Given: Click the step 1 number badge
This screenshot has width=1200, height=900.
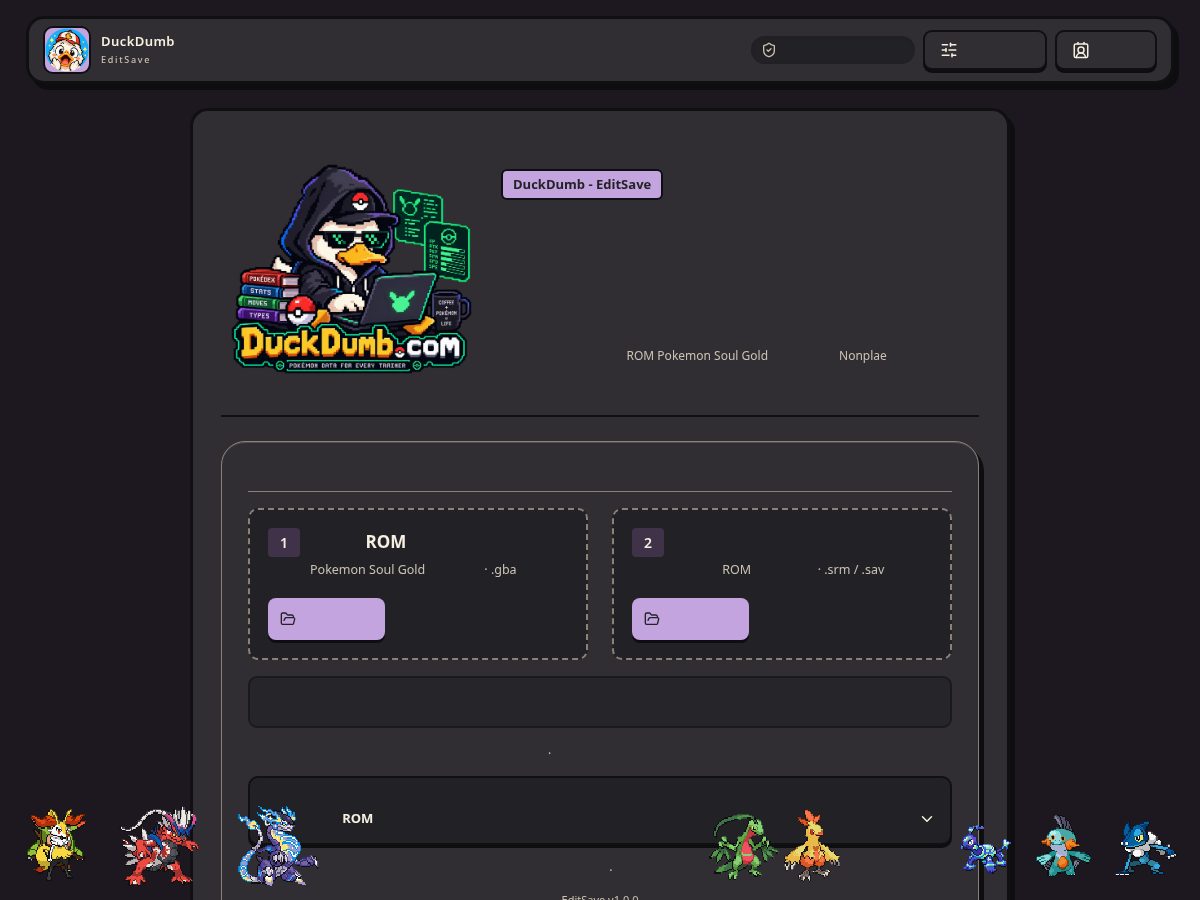Looking at the screenshot, I should [x=283, y=543].
